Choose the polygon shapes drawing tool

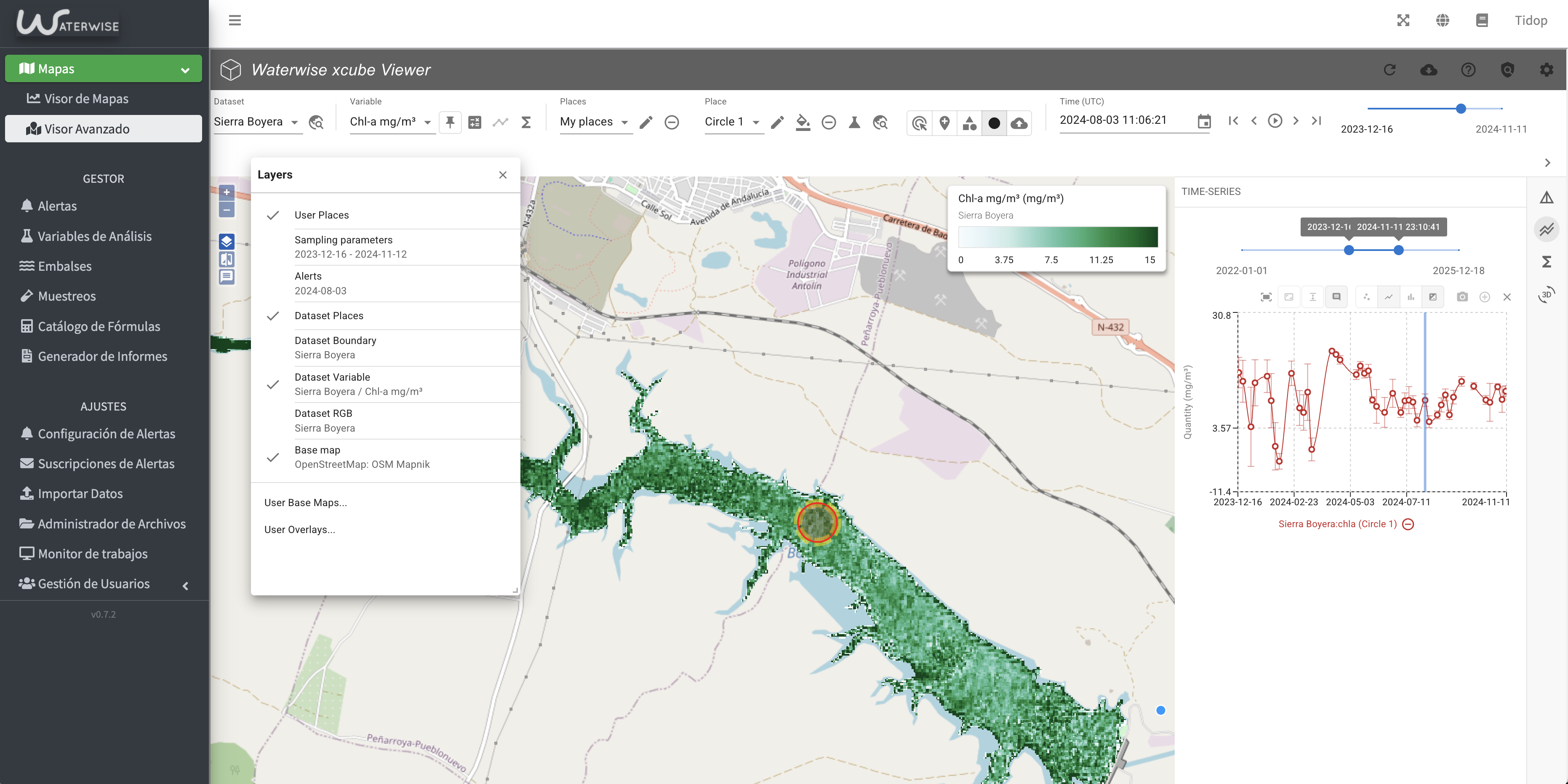tap(970, 123)
